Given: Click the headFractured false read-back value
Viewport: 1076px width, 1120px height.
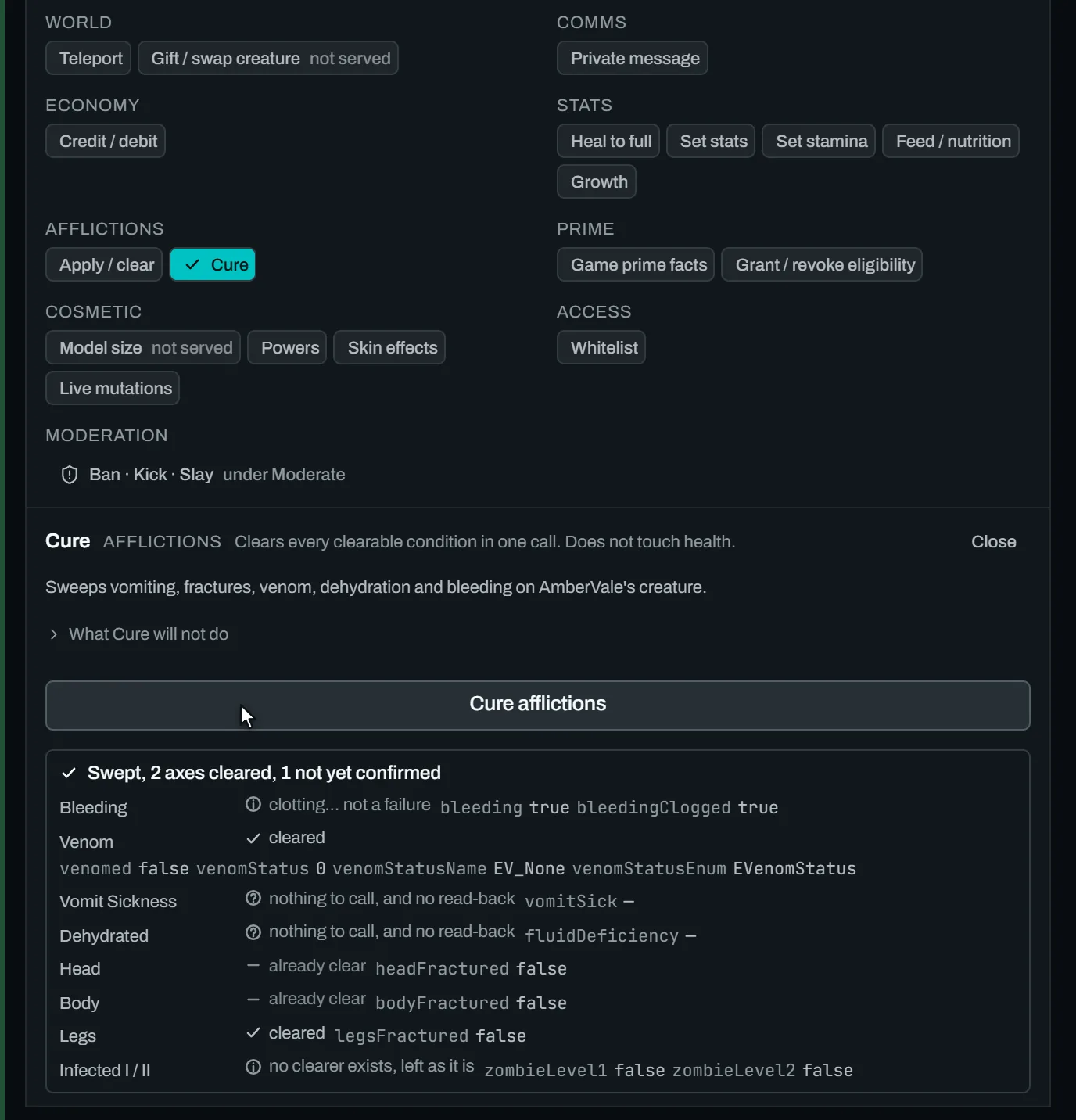Looking at the screenshot, I should coord(471,969).
